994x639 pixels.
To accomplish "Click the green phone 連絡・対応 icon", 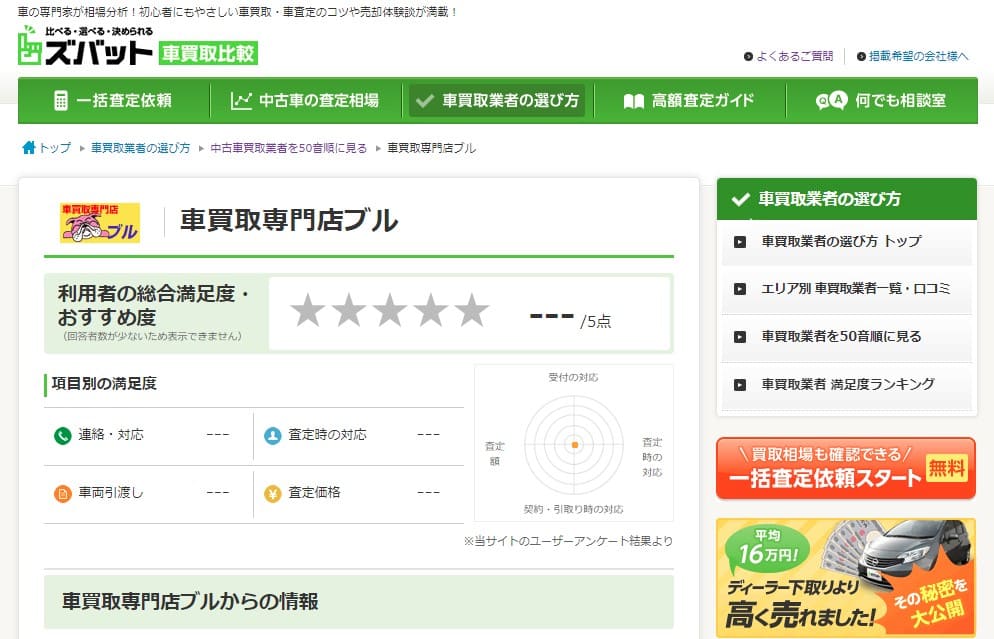I will pyautogui.click(x=62, y=436).
